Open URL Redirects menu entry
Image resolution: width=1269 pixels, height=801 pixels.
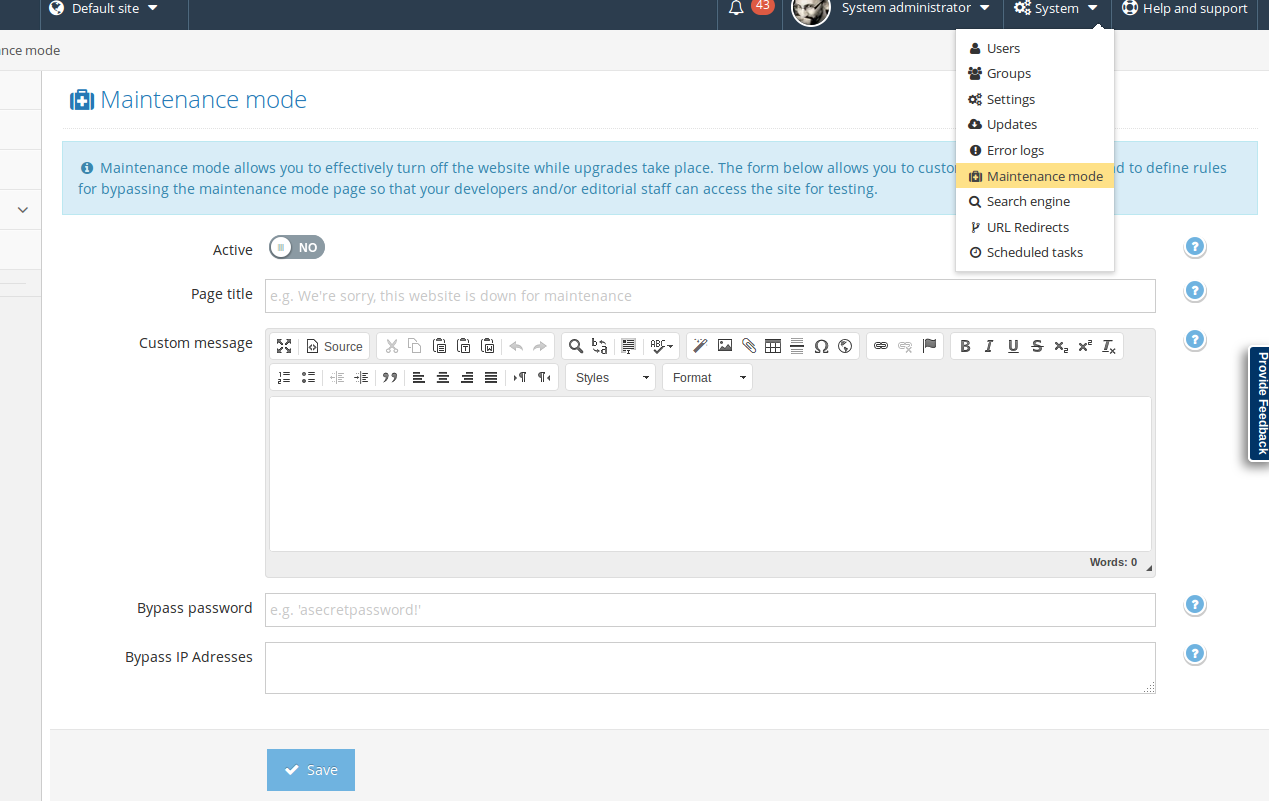tap(1035, 227)
